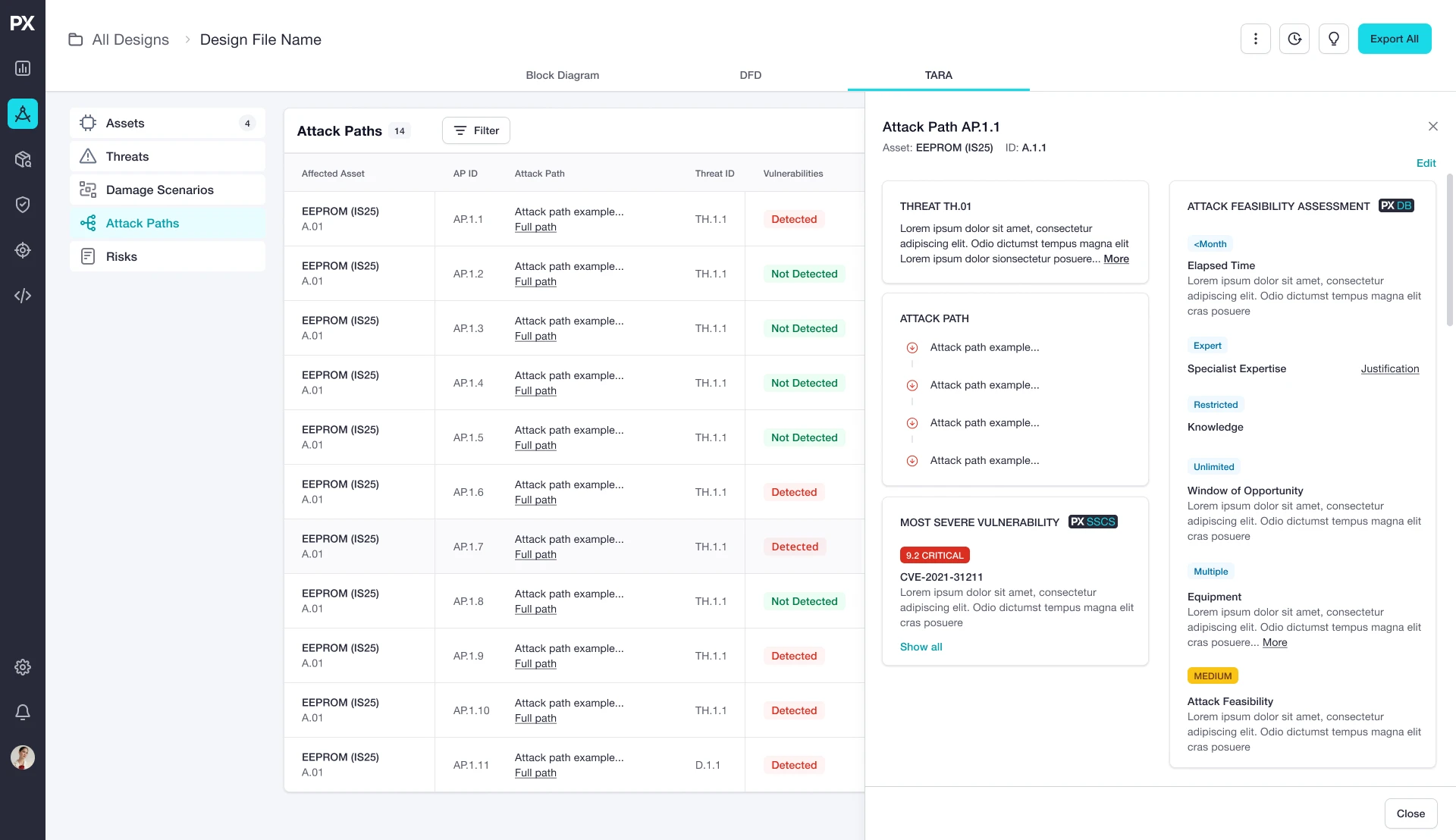The image size is (1456, 840).
Task: Click D.1.1 threat ID cell
Action: pyautogui.click(x=708, y=765)
